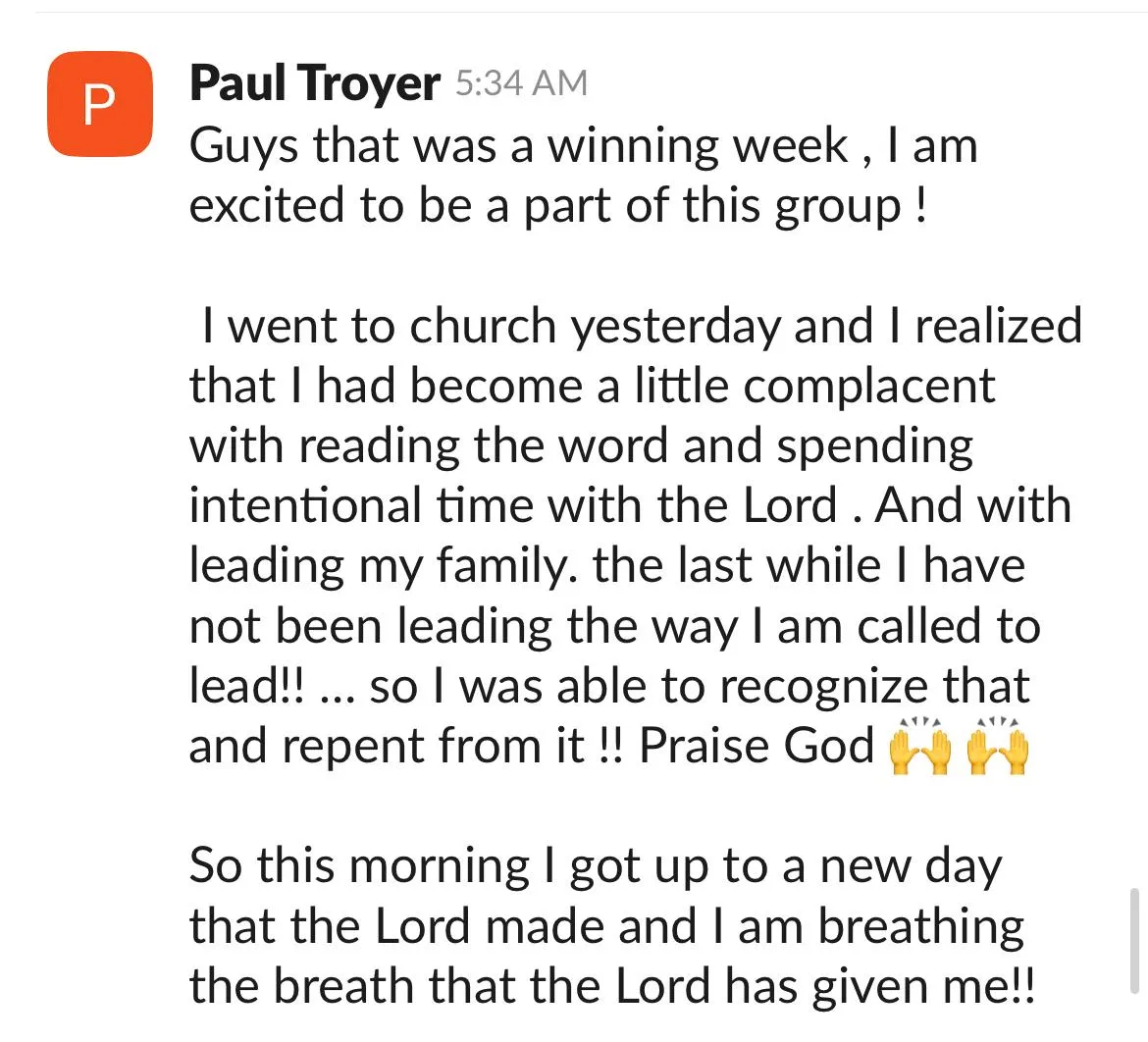Viewport: 1148px width, 1042px height.
Task: Click the vertical scrollbar thumb
Action: 1134,940
